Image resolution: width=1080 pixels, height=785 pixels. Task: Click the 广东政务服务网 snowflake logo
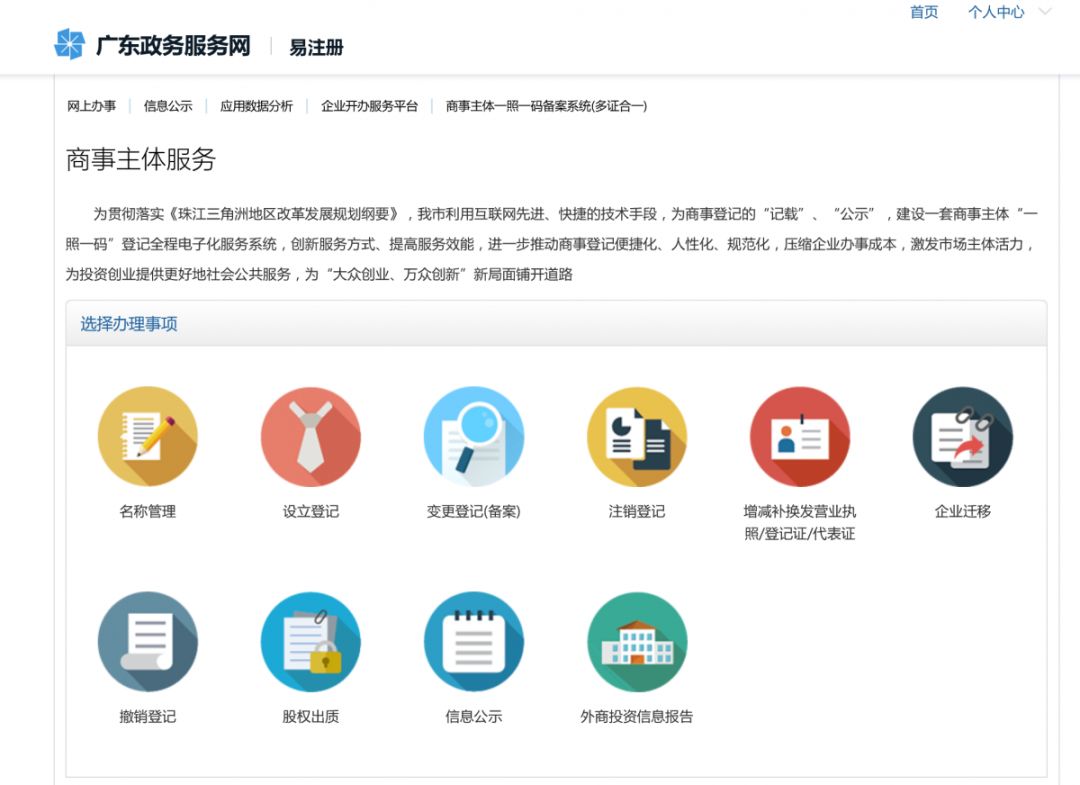click(71, 45)
